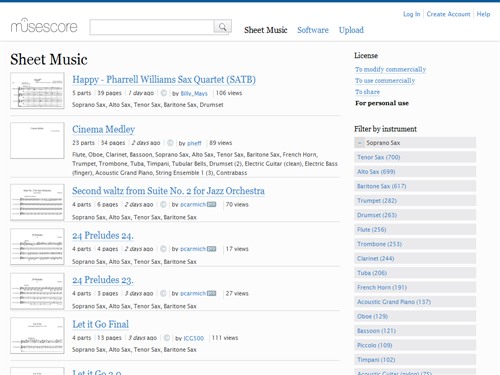Open Happy - Pharrell Williams Sax Quartet score

164,80
